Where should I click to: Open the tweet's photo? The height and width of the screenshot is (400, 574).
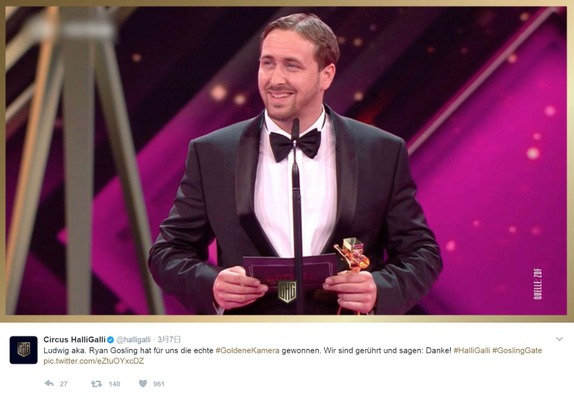287,161
